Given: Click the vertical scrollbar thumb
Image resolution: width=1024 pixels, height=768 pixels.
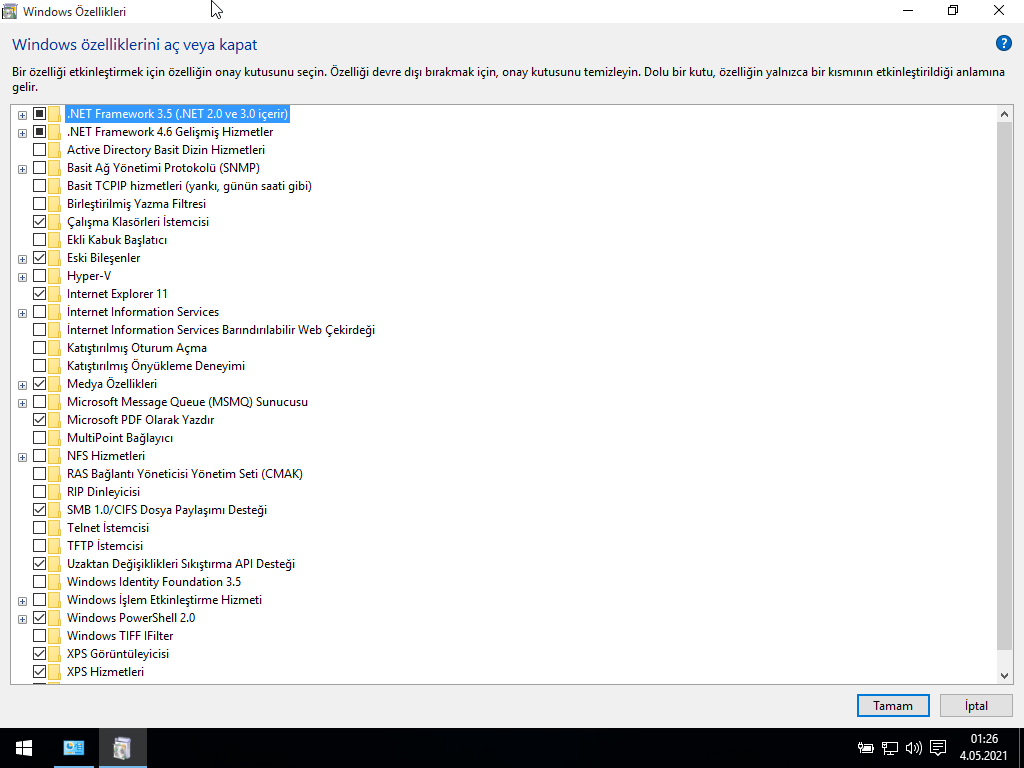Looking at the screenshot, I should [x=1004, y=385].
